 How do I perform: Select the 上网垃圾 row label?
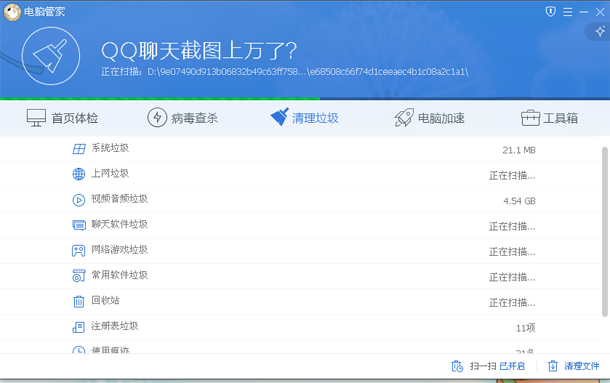point(110,173)
